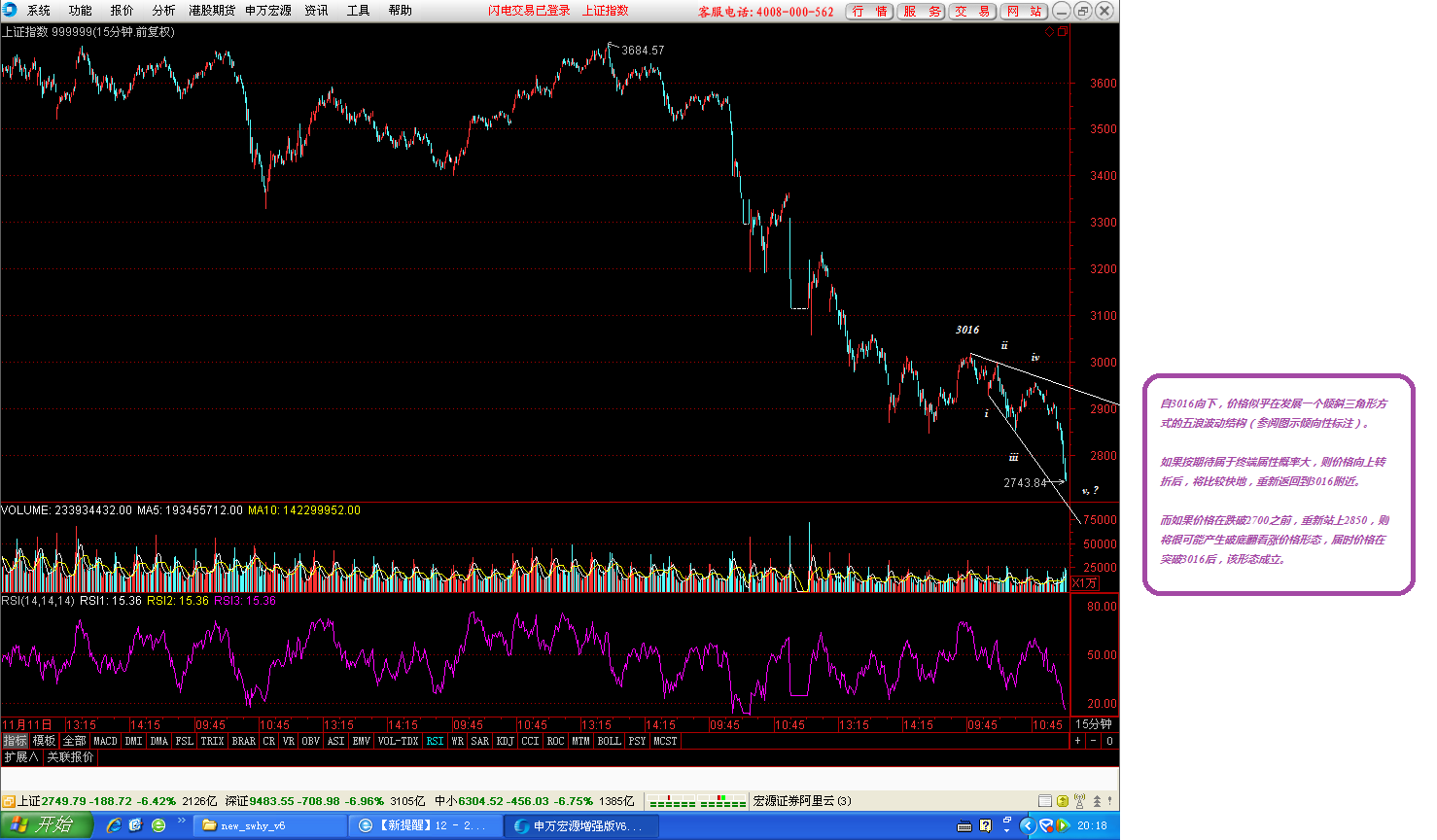Select the VOL-TDX indicator

(x=398, y=741)
